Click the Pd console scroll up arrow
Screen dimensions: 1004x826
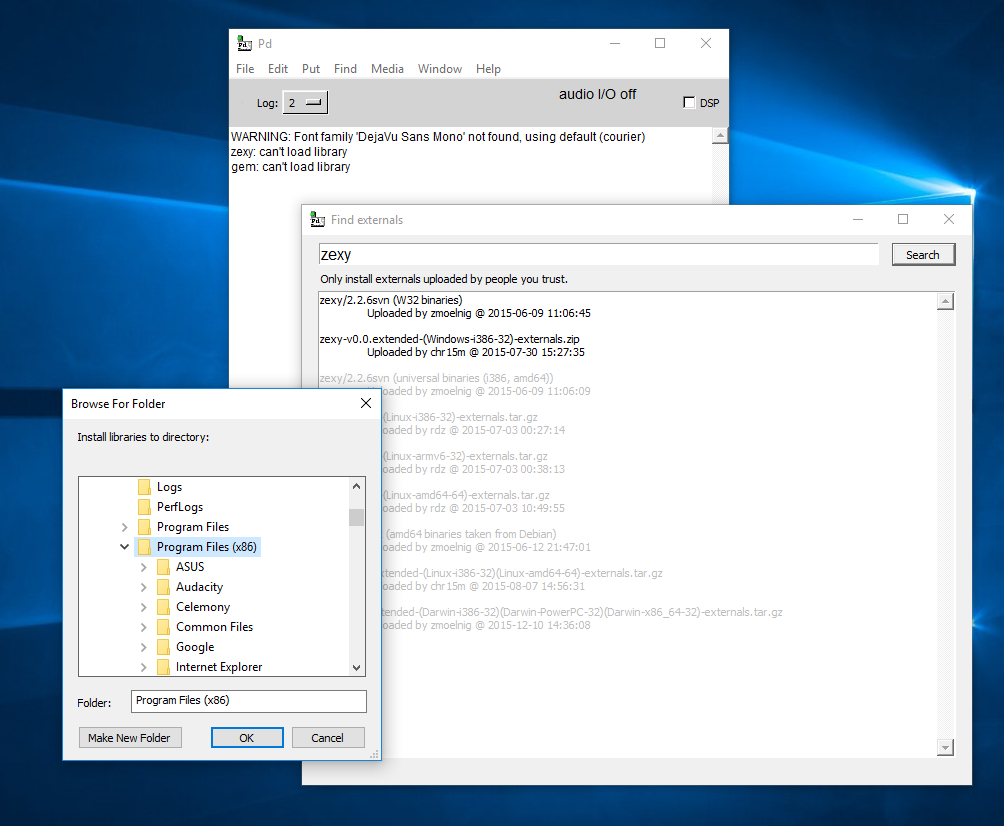[x=720, y=136]
